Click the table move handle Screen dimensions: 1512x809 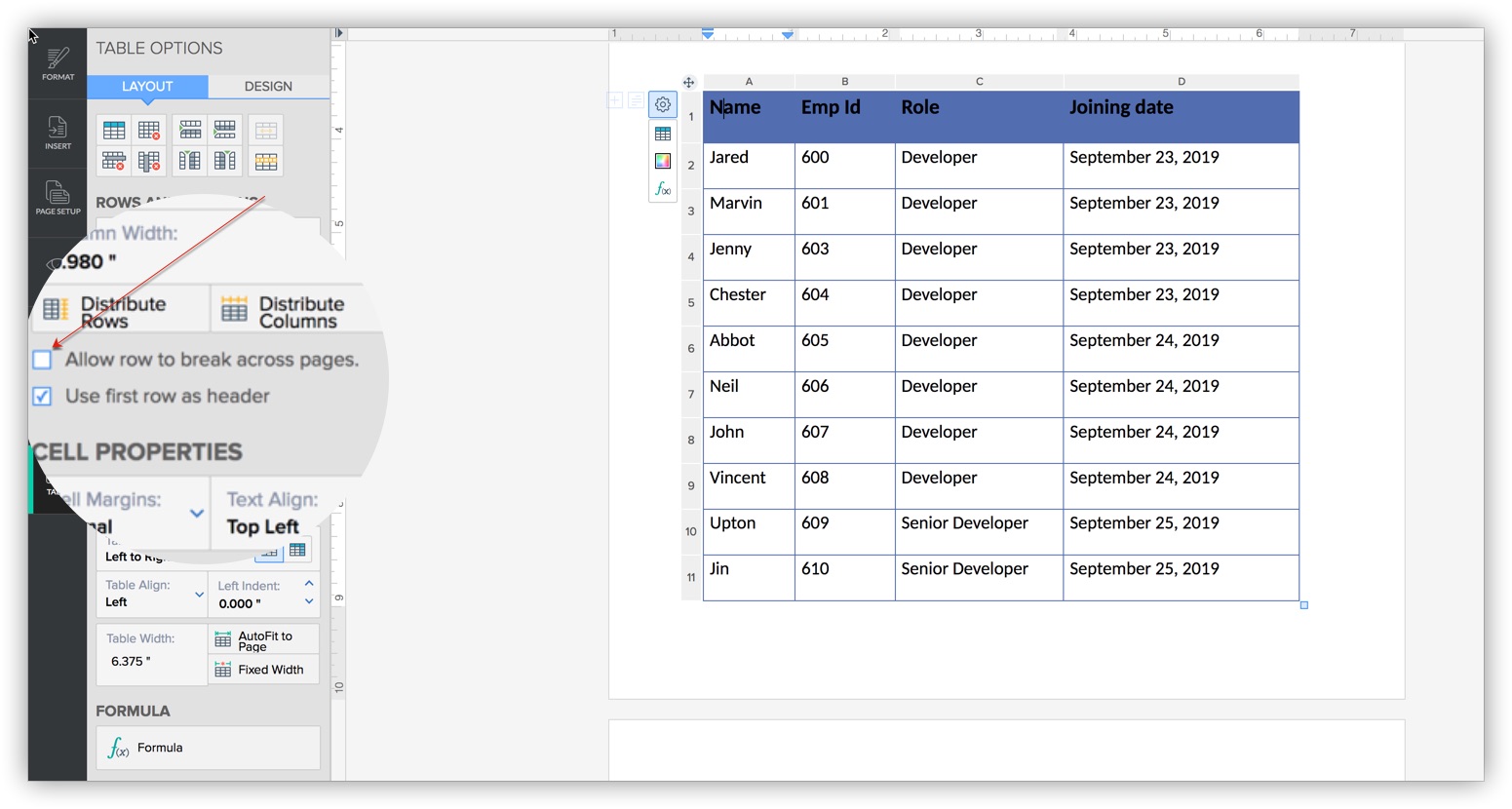coord(688,82)
